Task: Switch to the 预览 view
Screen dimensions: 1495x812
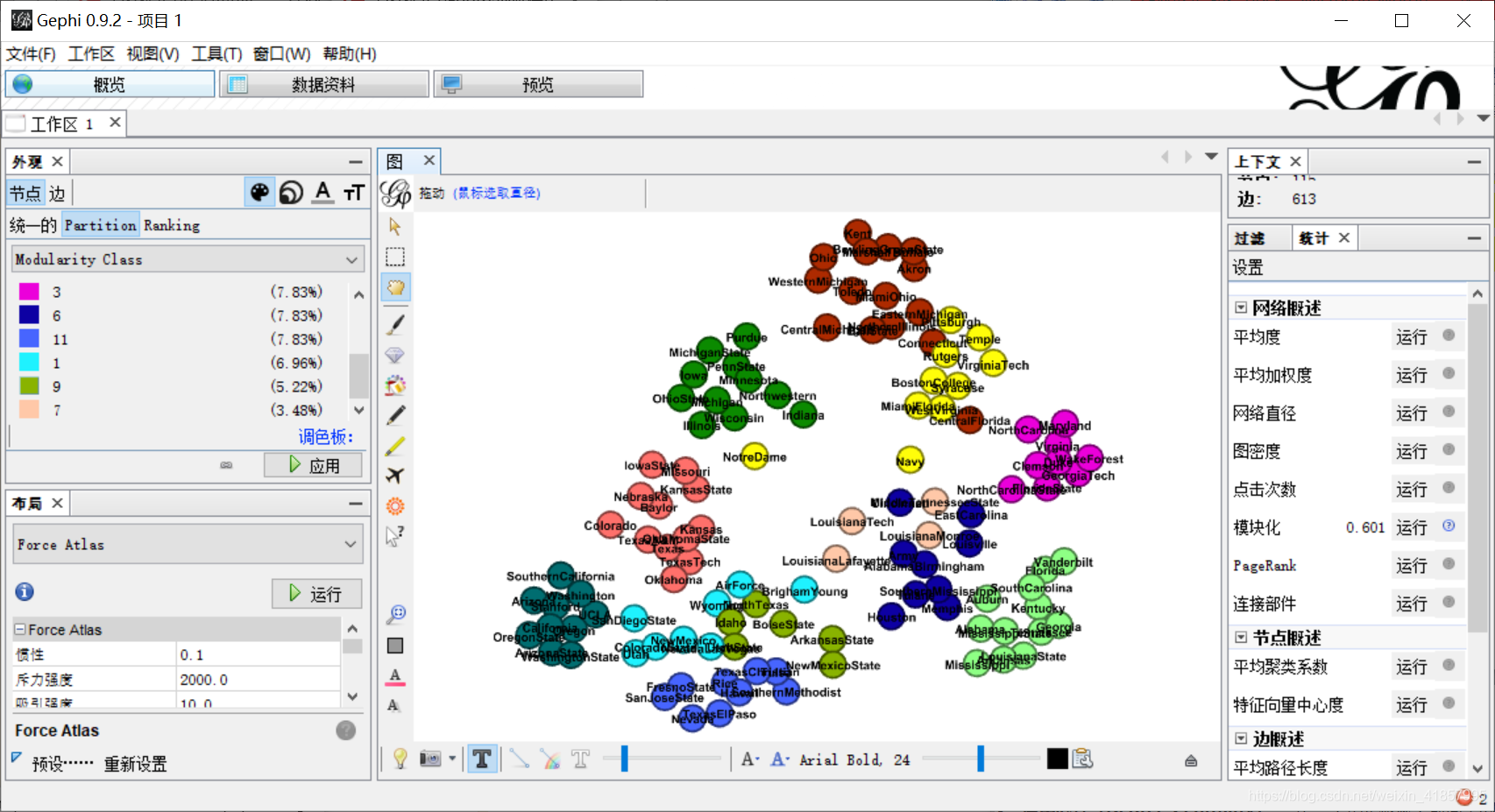Action: point(538,84)
